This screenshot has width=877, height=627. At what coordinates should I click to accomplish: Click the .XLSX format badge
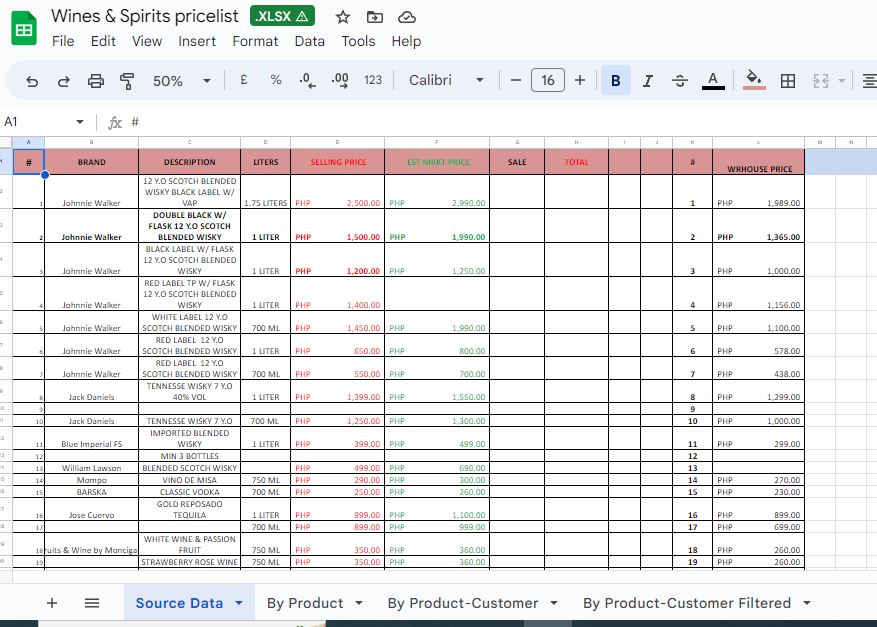point(282,16)
